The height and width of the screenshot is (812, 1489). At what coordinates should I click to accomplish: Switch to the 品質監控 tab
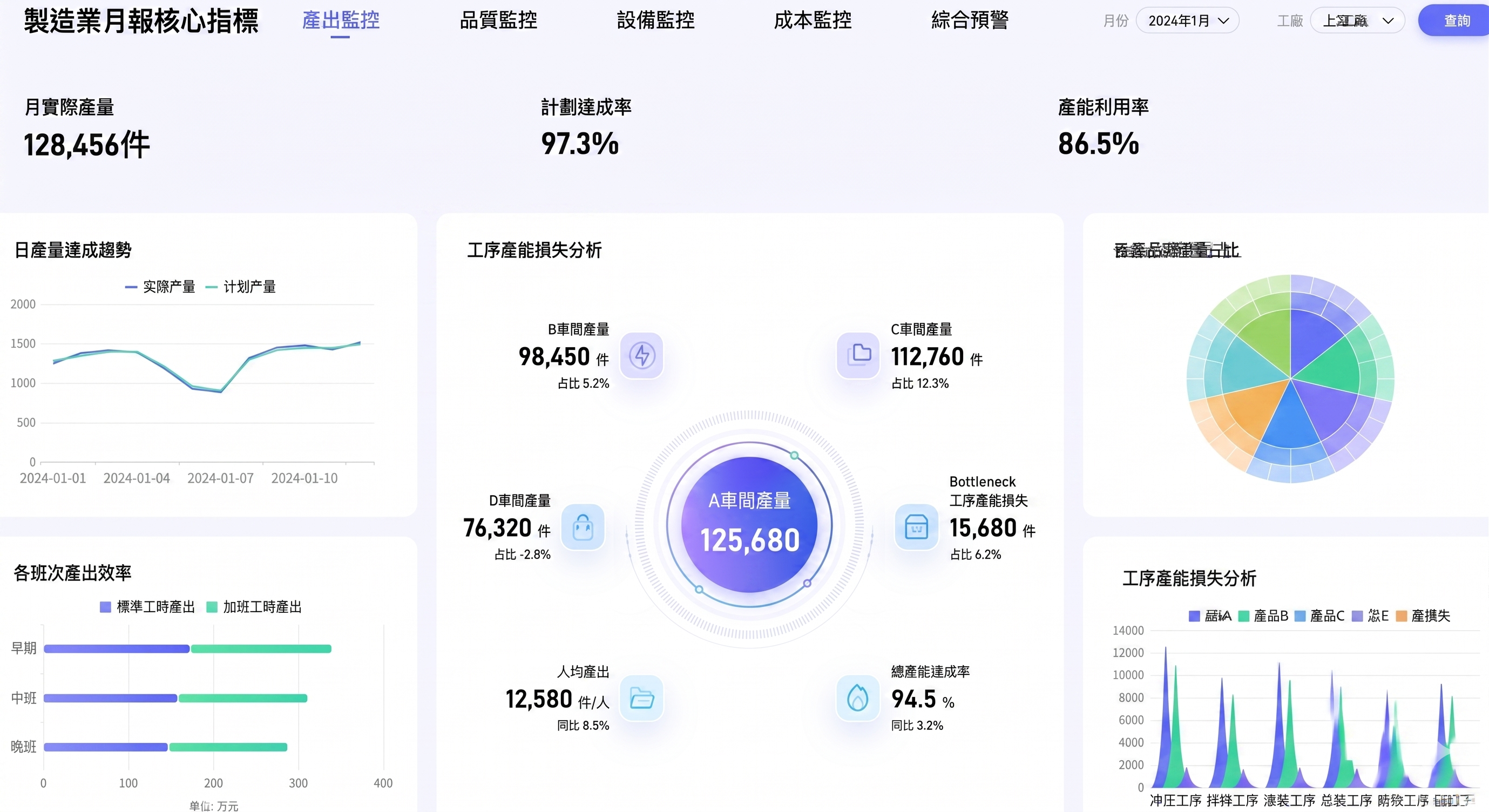point(498,21)
